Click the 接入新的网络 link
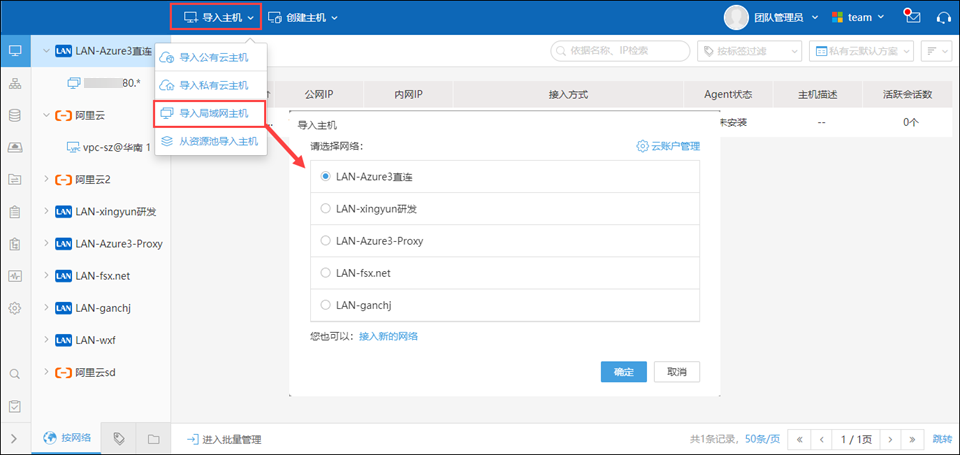 click(x=388, y=336)
